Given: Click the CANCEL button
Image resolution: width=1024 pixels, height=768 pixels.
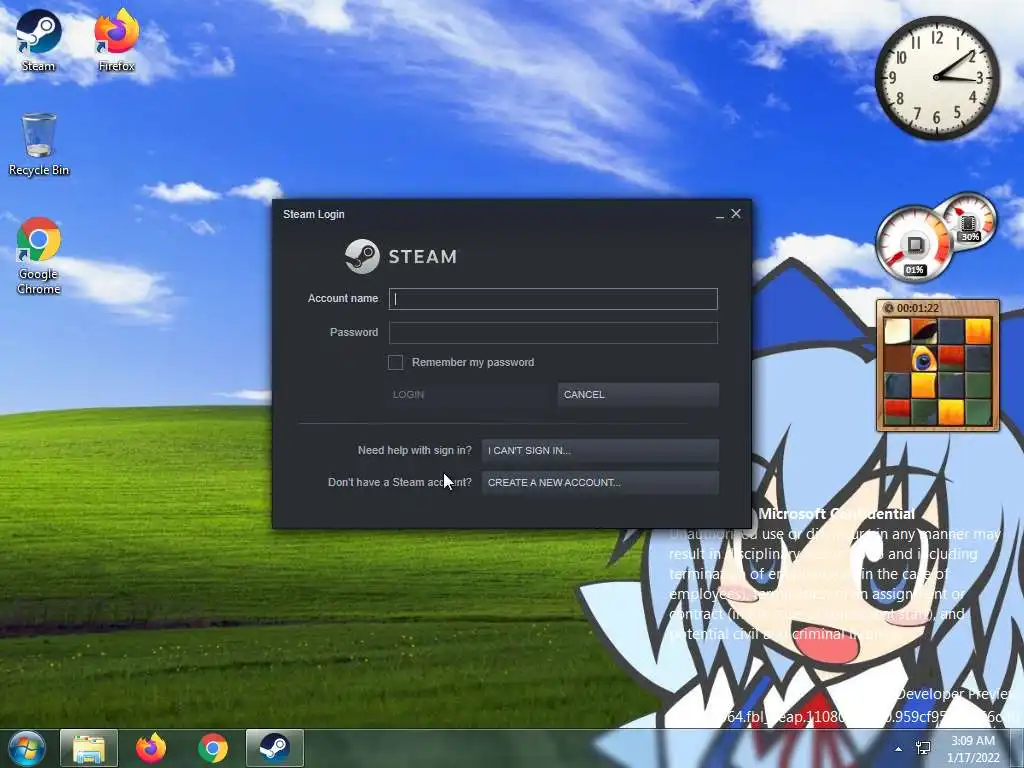Looking at the screenshot, I should [x=638, y=394].
